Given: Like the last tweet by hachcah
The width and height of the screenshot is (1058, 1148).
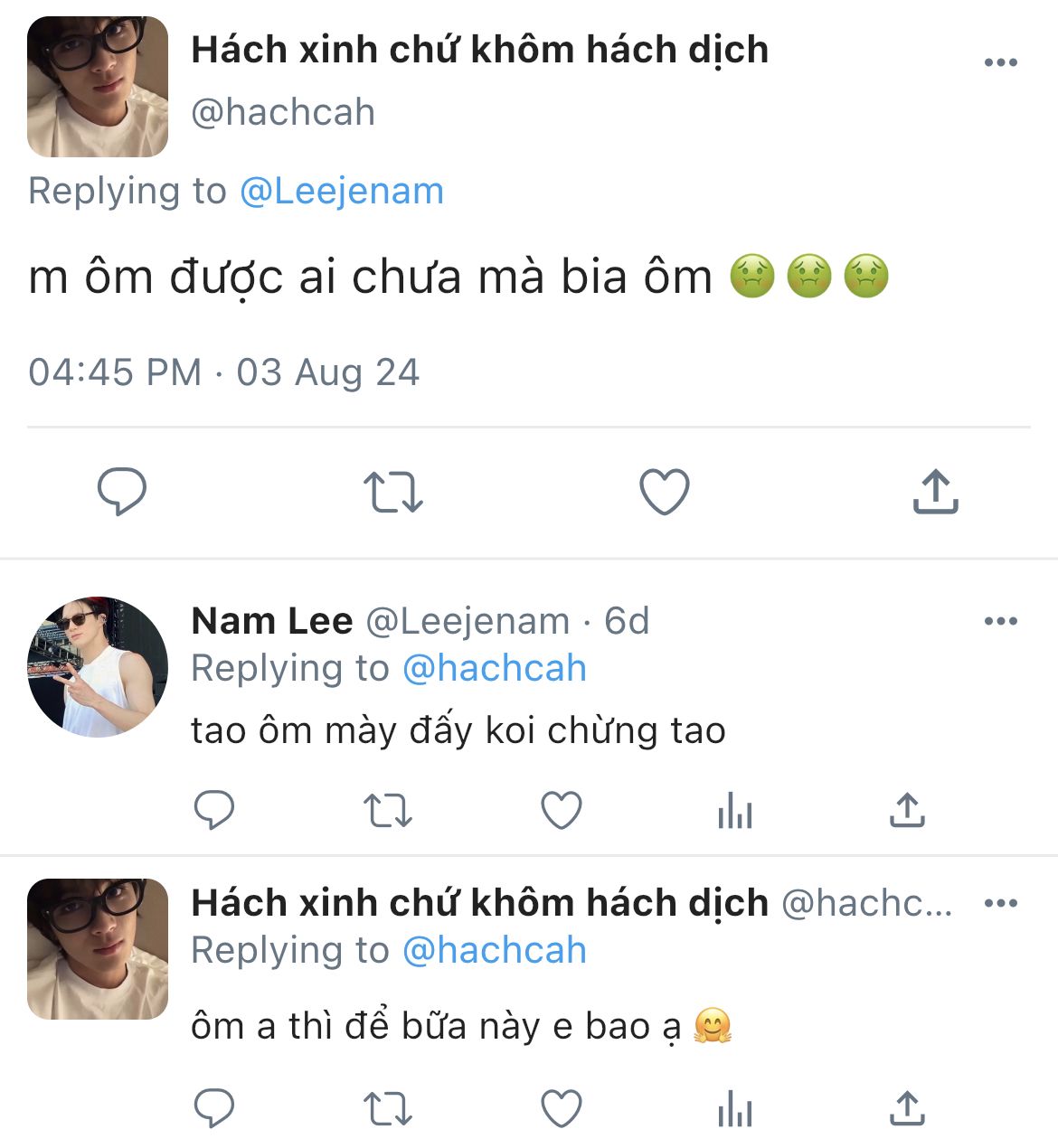Looking at the screenshot, I should [561, 1108].
